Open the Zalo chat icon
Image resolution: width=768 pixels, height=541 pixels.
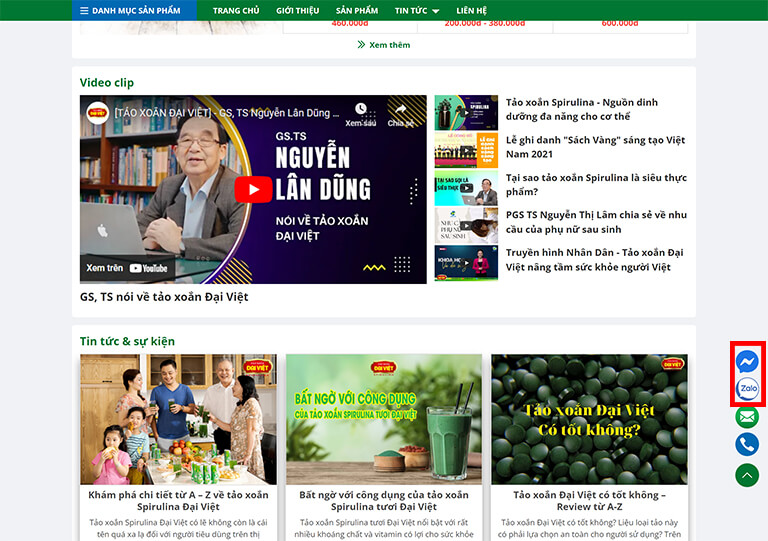point(747,389)
